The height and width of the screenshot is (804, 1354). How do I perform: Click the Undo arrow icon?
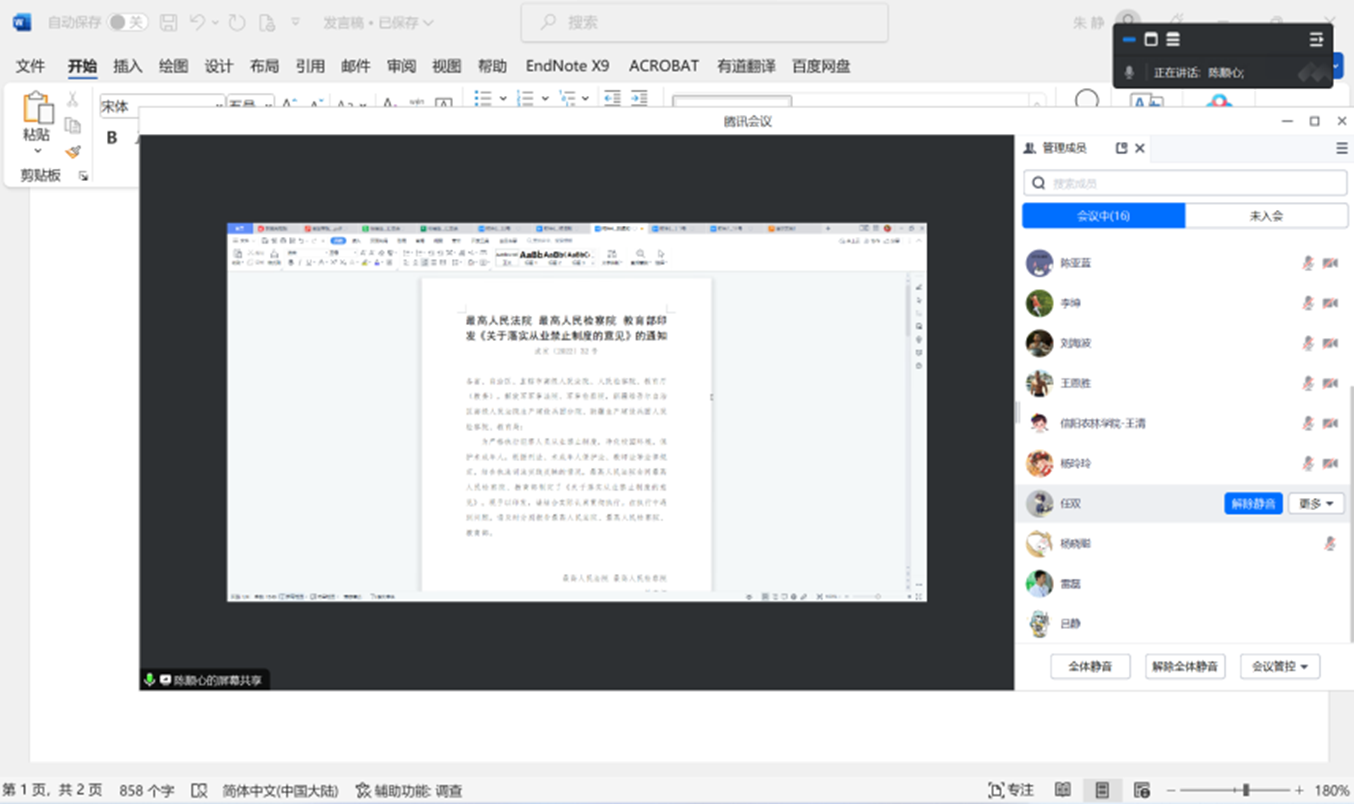pyautogui.click(x=198, y=22)
